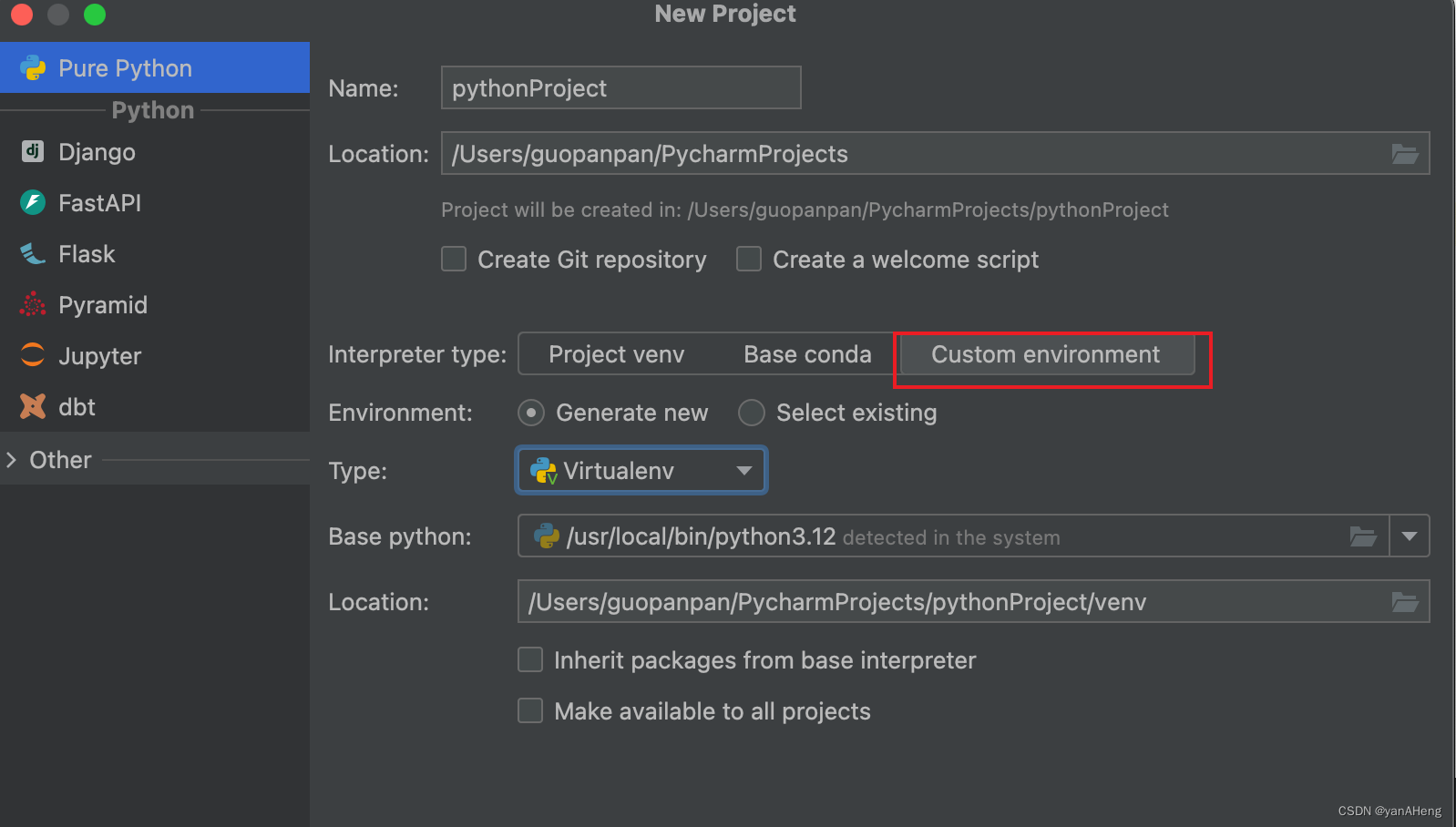The width and height of the screenshot is (1456, 827).
Task: Click 'Project will be created in' hint text
Action: point(805,209)
